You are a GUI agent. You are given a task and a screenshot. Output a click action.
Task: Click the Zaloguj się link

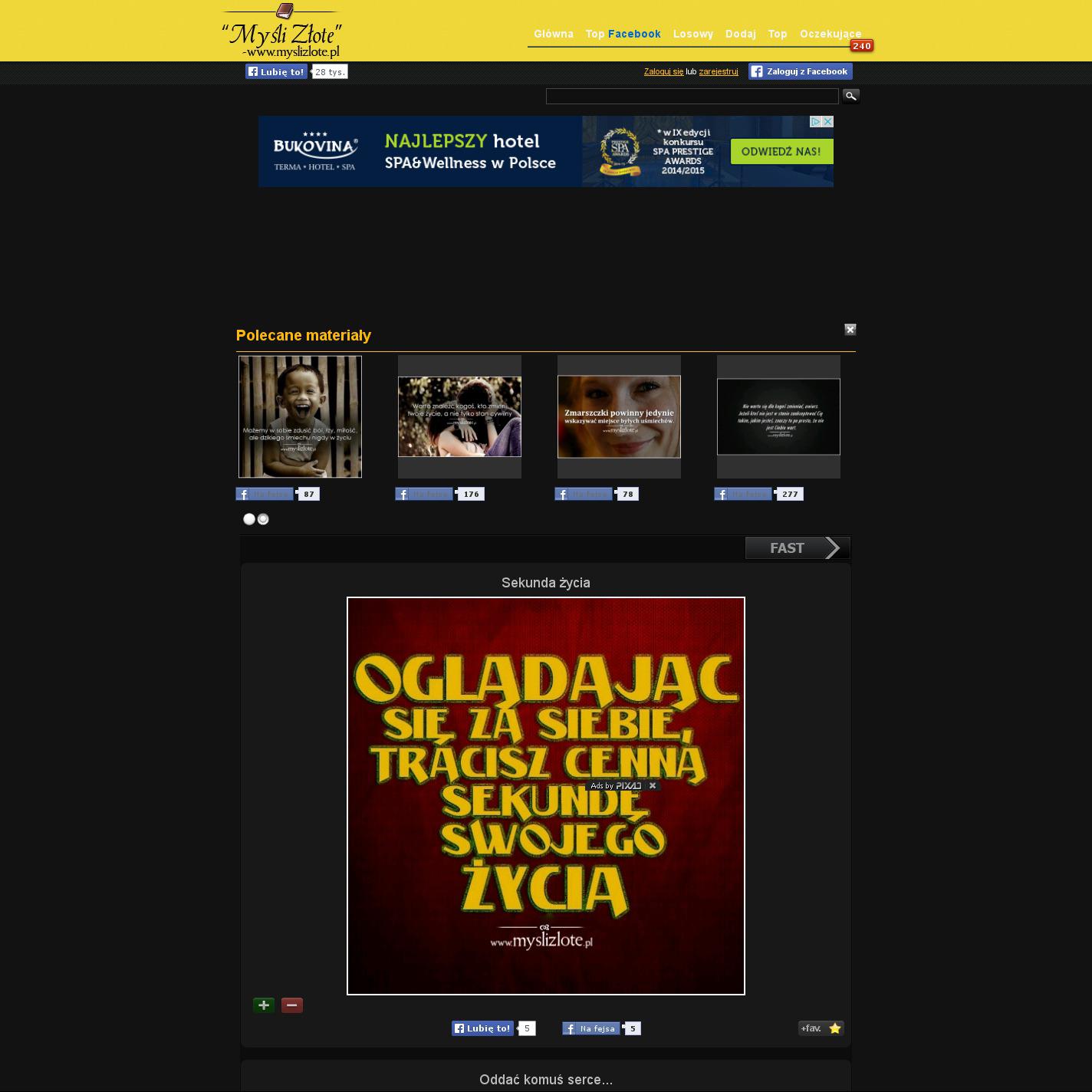[x=663, y=71]
